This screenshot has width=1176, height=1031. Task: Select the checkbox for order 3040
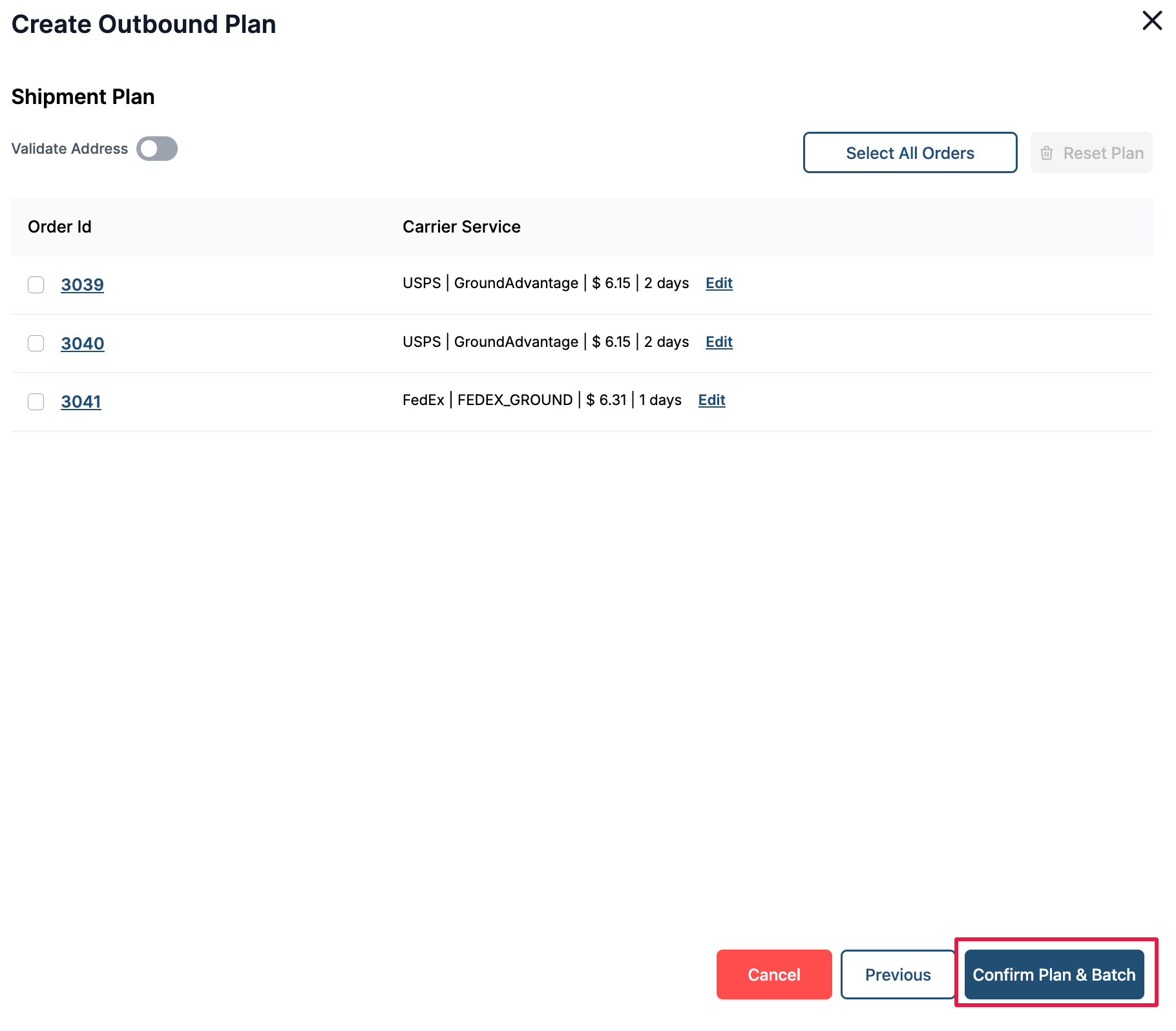pyautogui.click(x=36, y=343)
